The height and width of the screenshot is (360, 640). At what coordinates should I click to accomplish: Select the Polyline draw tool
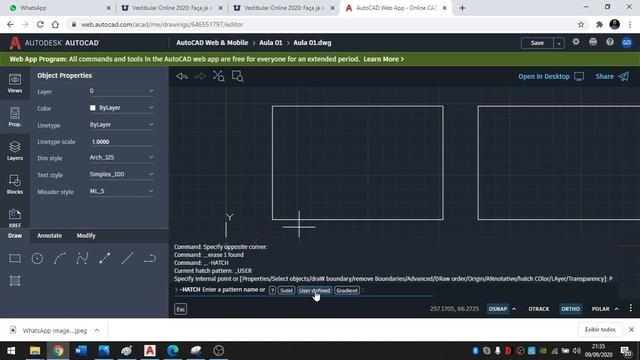pyautogui.click(x=150, y=258)
